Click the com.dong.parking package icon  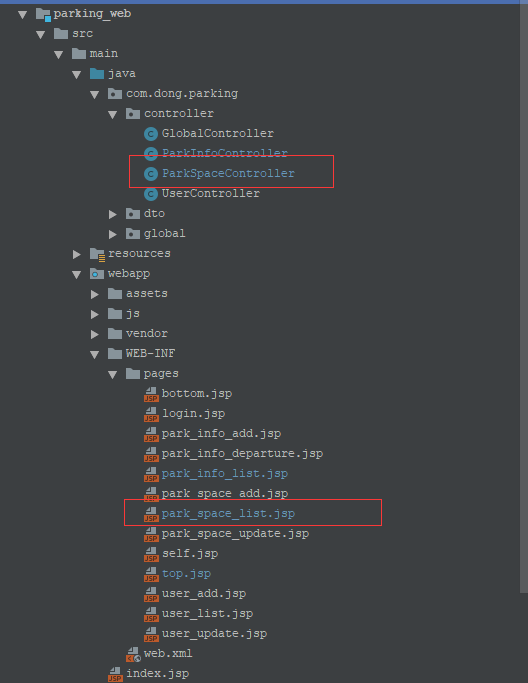115,94
